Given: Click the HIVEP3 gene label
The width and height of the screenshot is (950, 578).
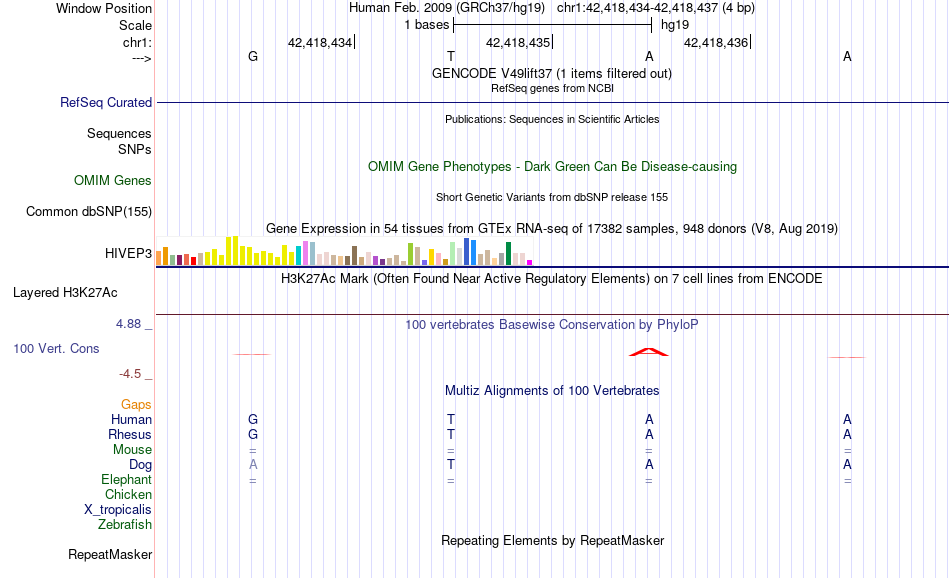Looking at the screenshot, I should coord(128,253).
